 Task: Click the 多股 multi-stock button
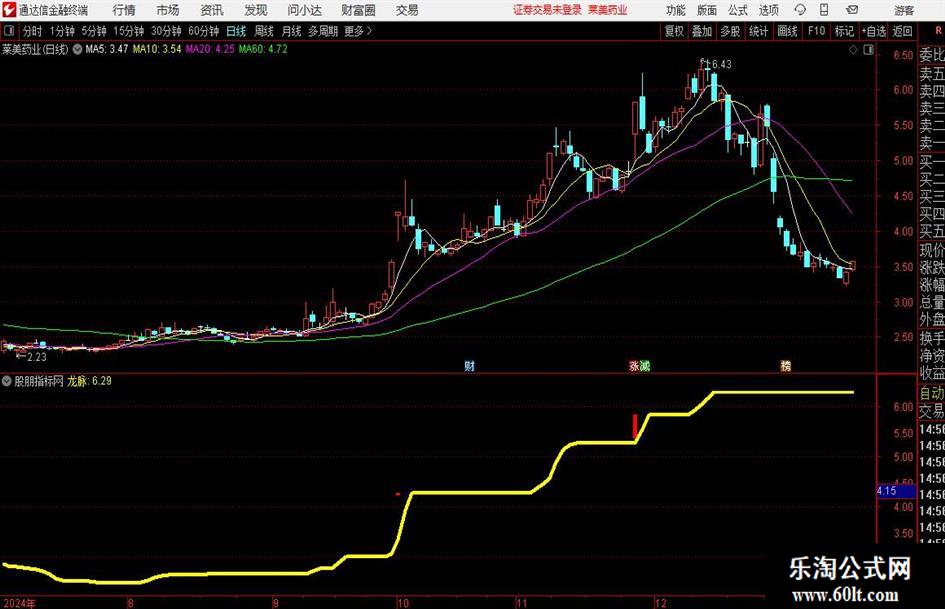[x=730, y=31]
